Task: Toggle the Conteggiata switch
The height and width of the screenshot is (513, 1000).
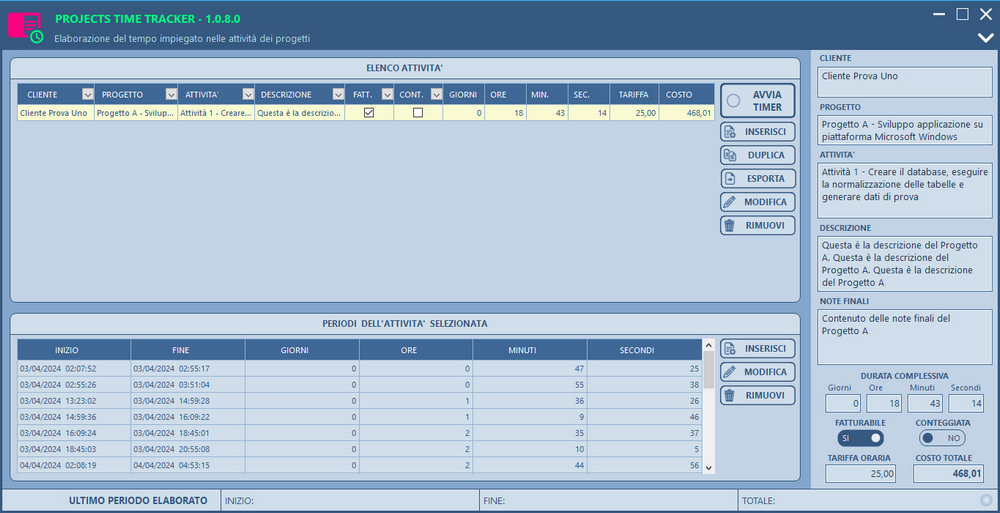Action: click(942, 438)
